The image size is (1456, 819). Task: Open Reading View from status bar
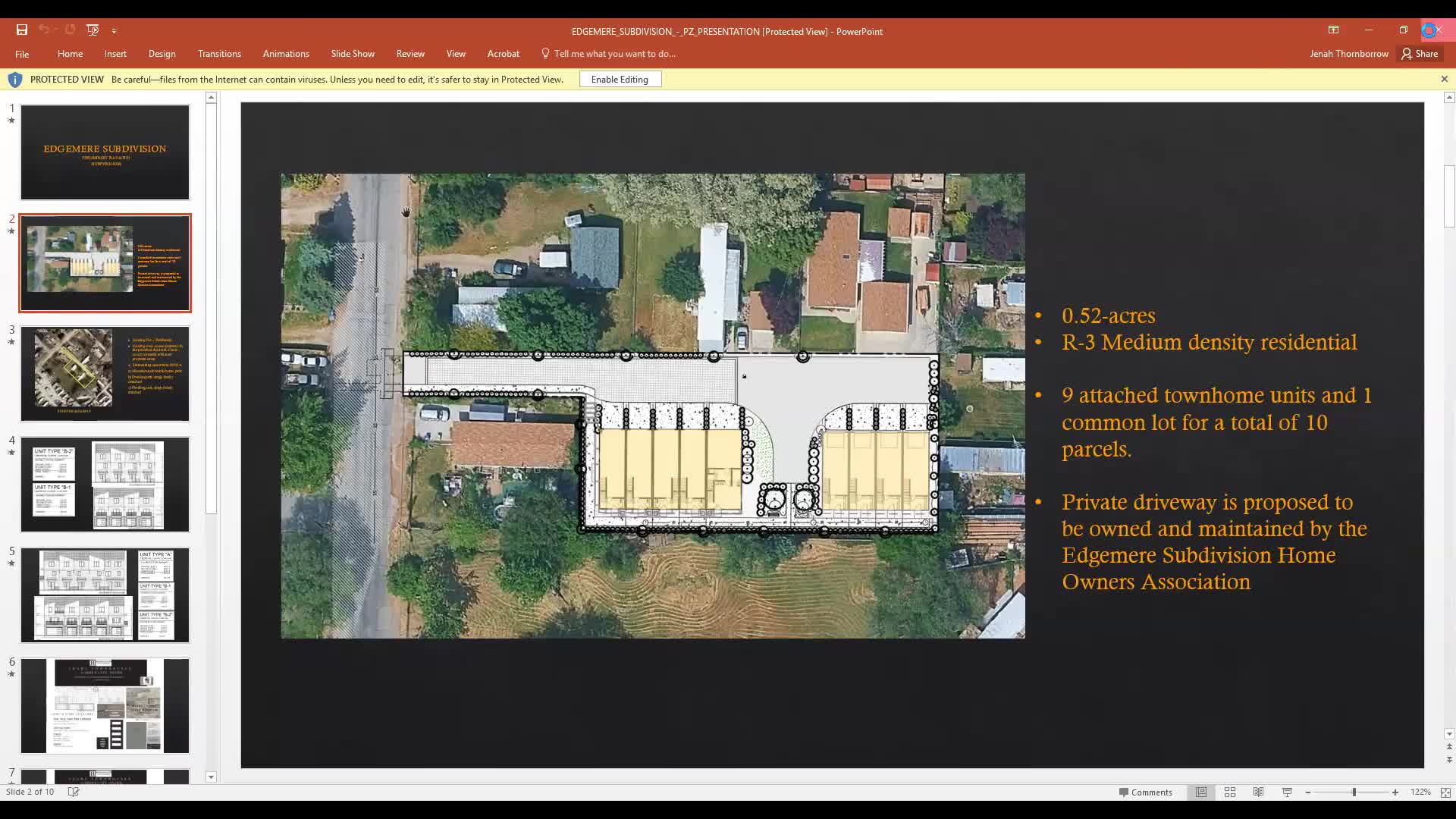coord(1258,792)
